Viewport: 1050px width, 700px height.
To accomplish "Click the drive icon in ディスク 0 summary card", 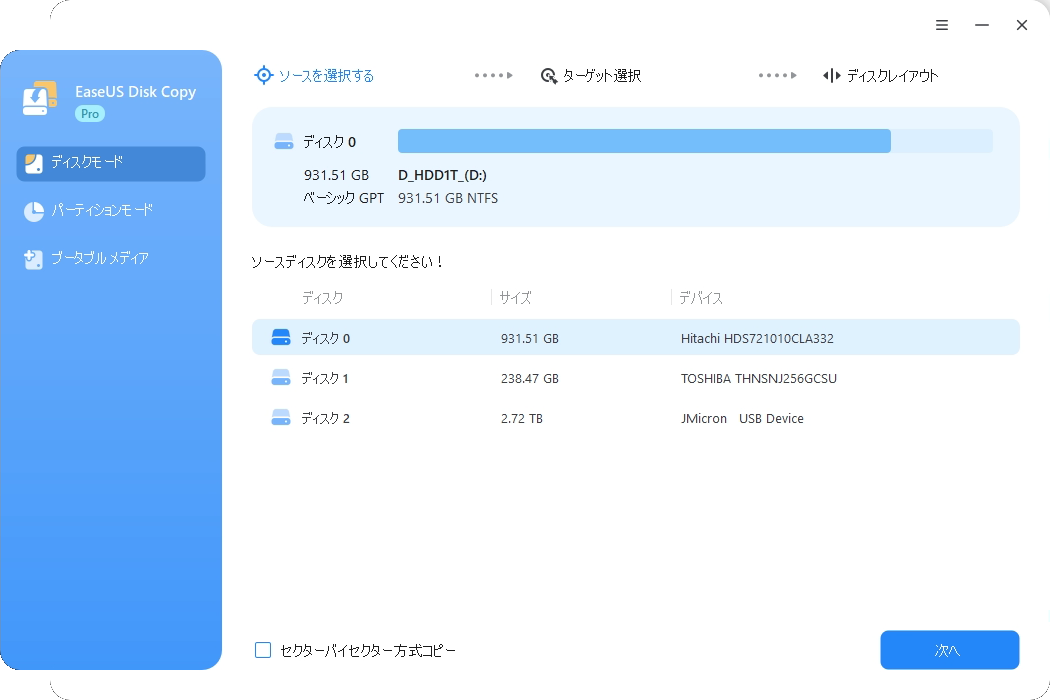I will pos(284,141).
